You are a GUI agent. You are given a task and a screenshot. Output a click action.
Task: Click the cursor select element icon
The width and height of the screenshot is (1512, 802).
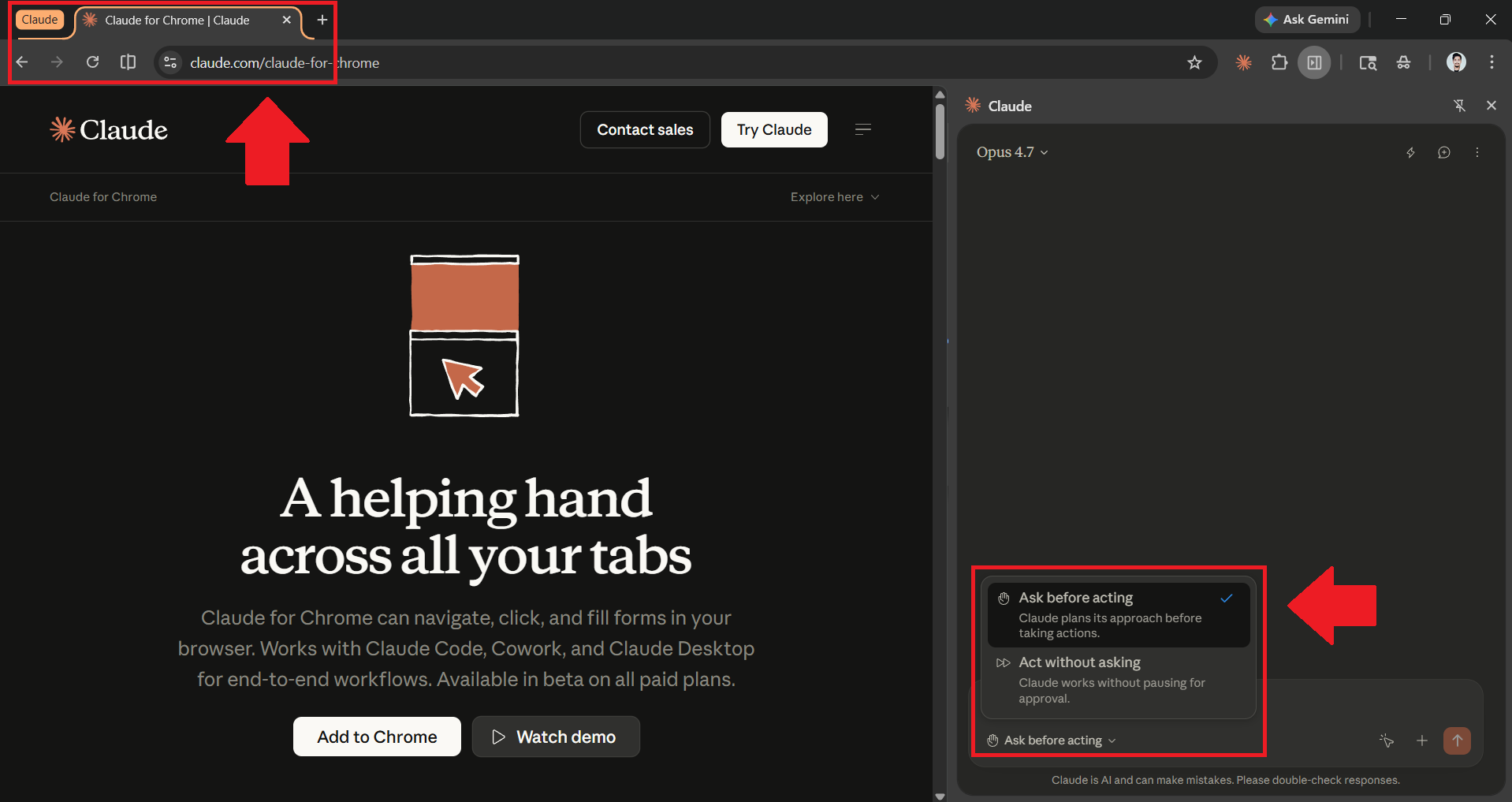coord(1387,740)
